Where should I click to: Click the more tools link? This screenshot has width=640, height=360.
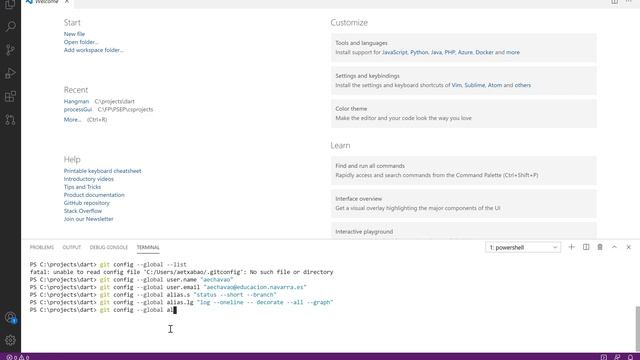coord(513,52)
